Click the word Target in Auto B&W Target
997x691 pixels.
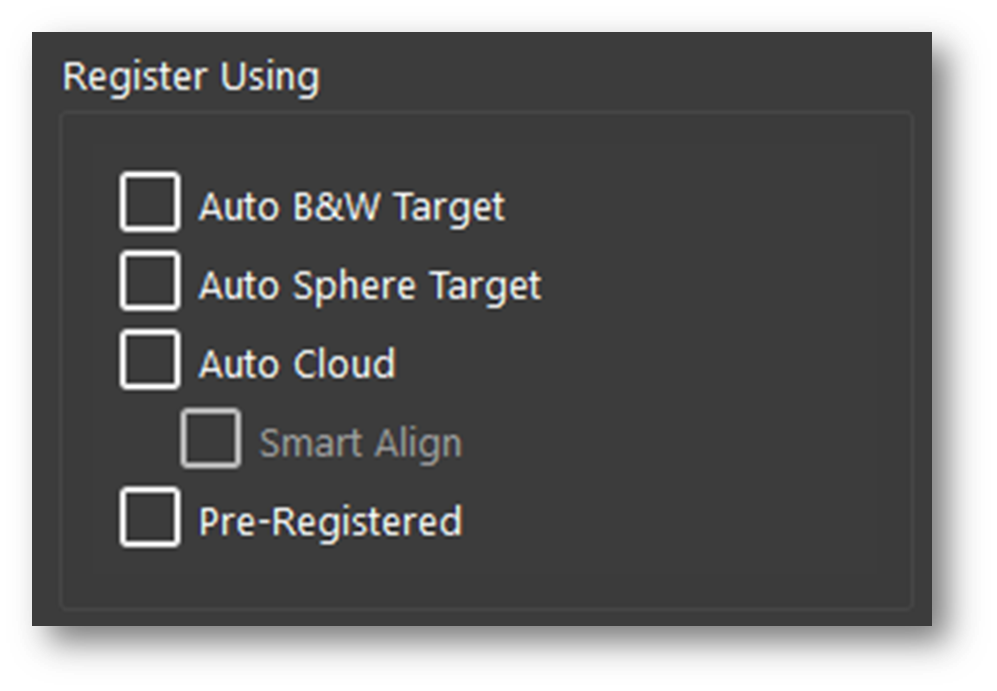pos(449,207)
